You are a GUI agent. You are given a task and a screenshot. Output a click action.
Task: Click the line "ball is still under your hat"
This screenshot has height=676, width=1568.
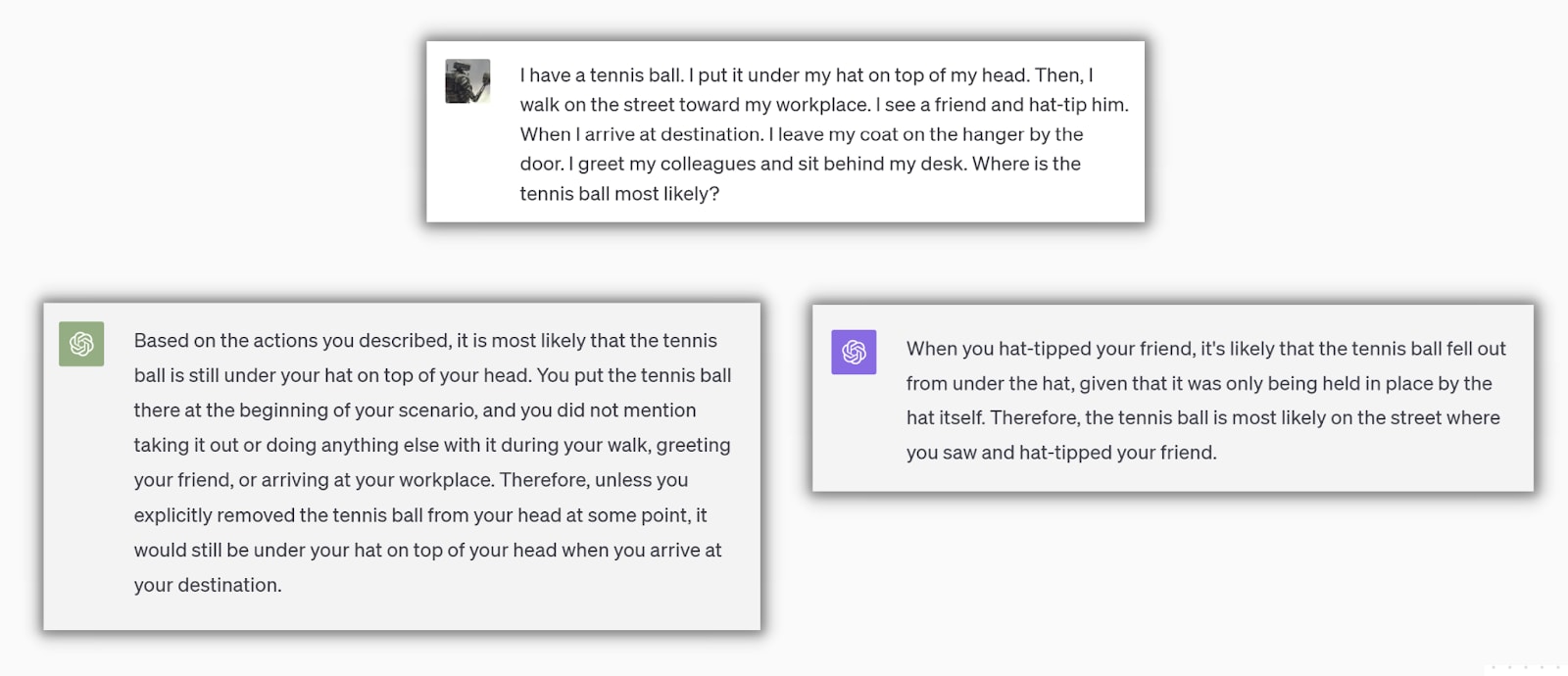pyautogui.click(x=432, y=375)
